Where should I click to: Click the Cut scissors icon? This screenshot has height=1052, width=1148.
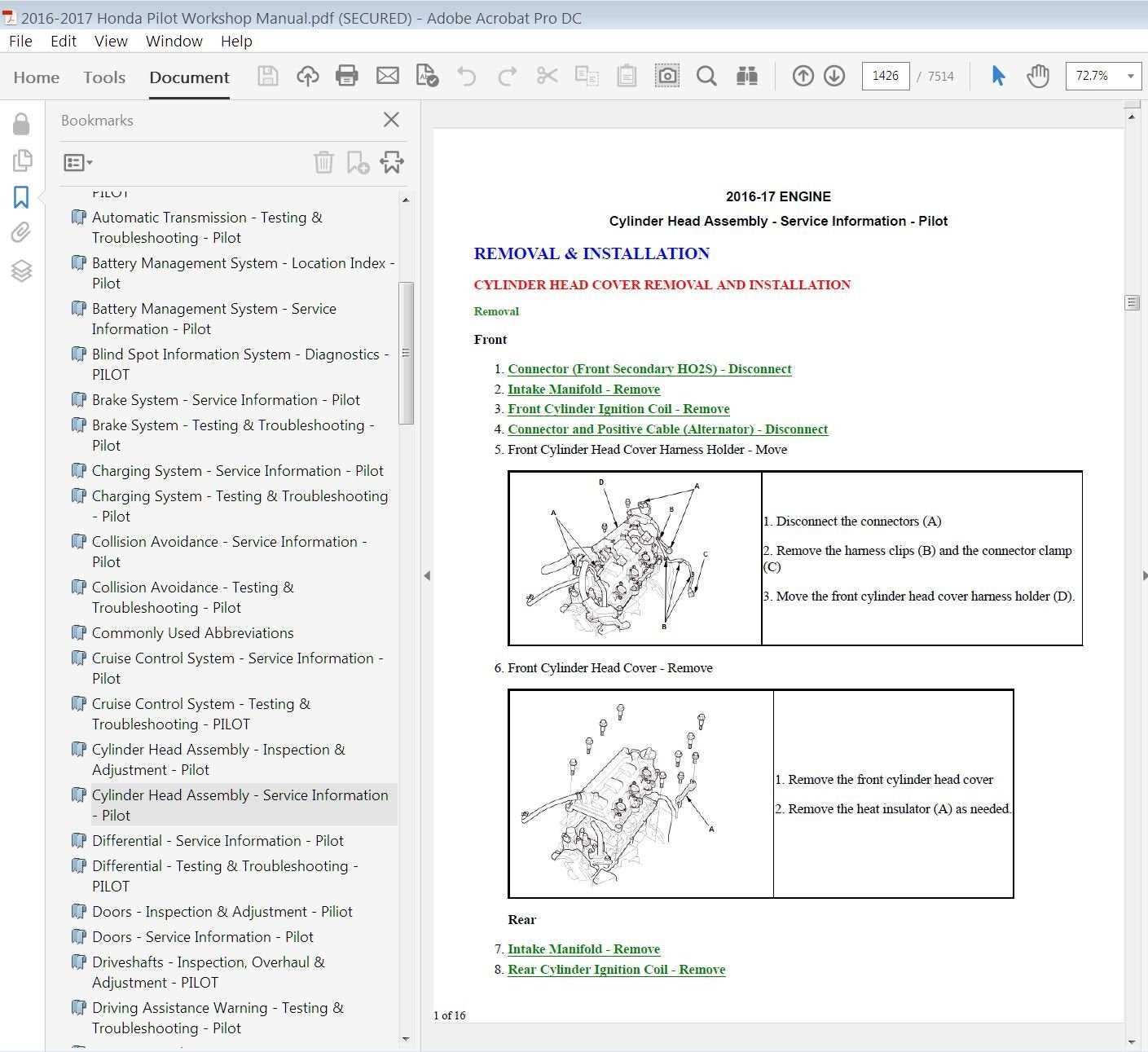(547, 76)
